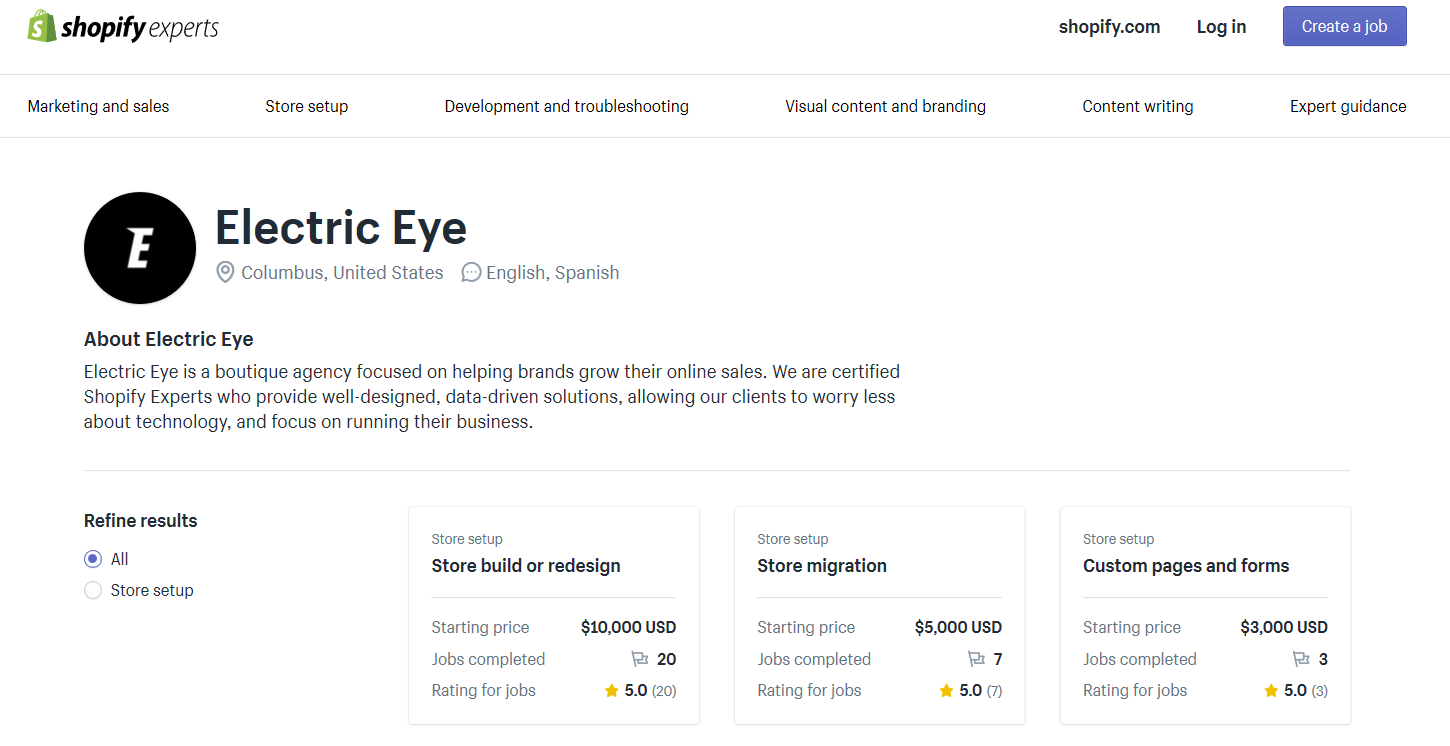Click the 5.0 (20) rating value
Image resolution: width=1450 pixels, height=746 pixels.
coord(650,690)
